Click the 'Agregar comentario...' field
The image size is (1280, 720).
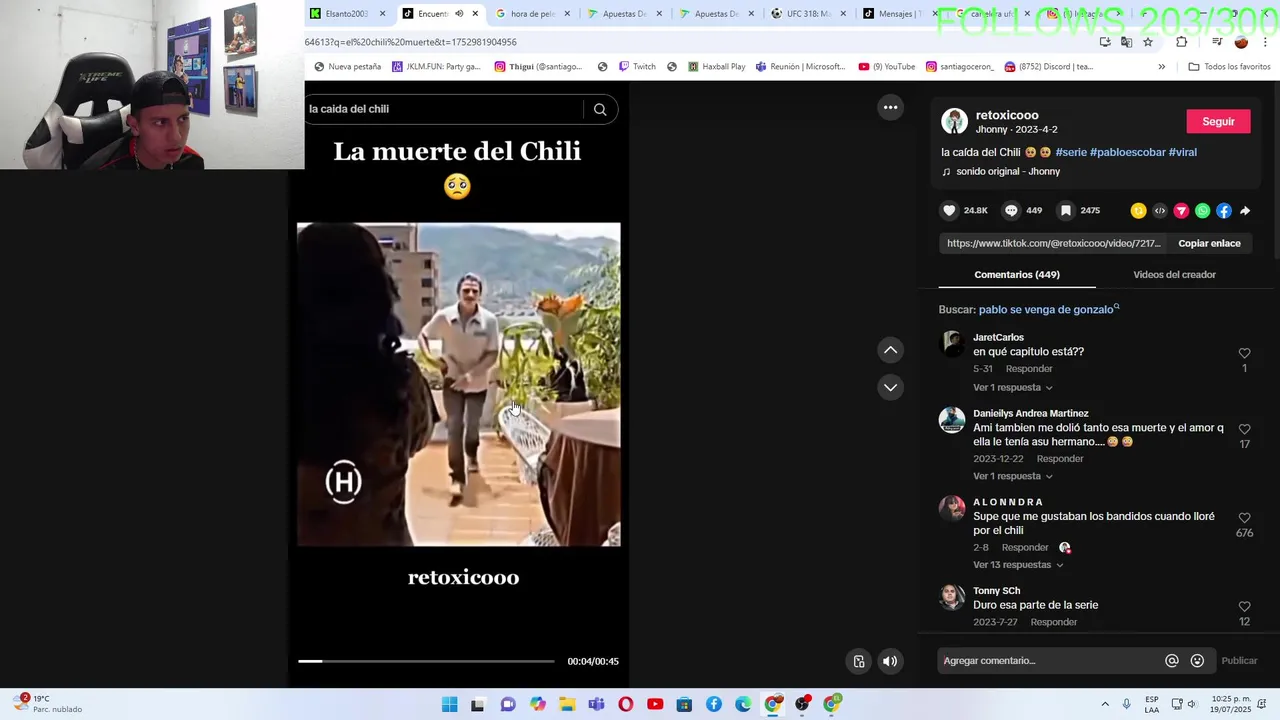pyautogui.click(x=1048, y=661)
